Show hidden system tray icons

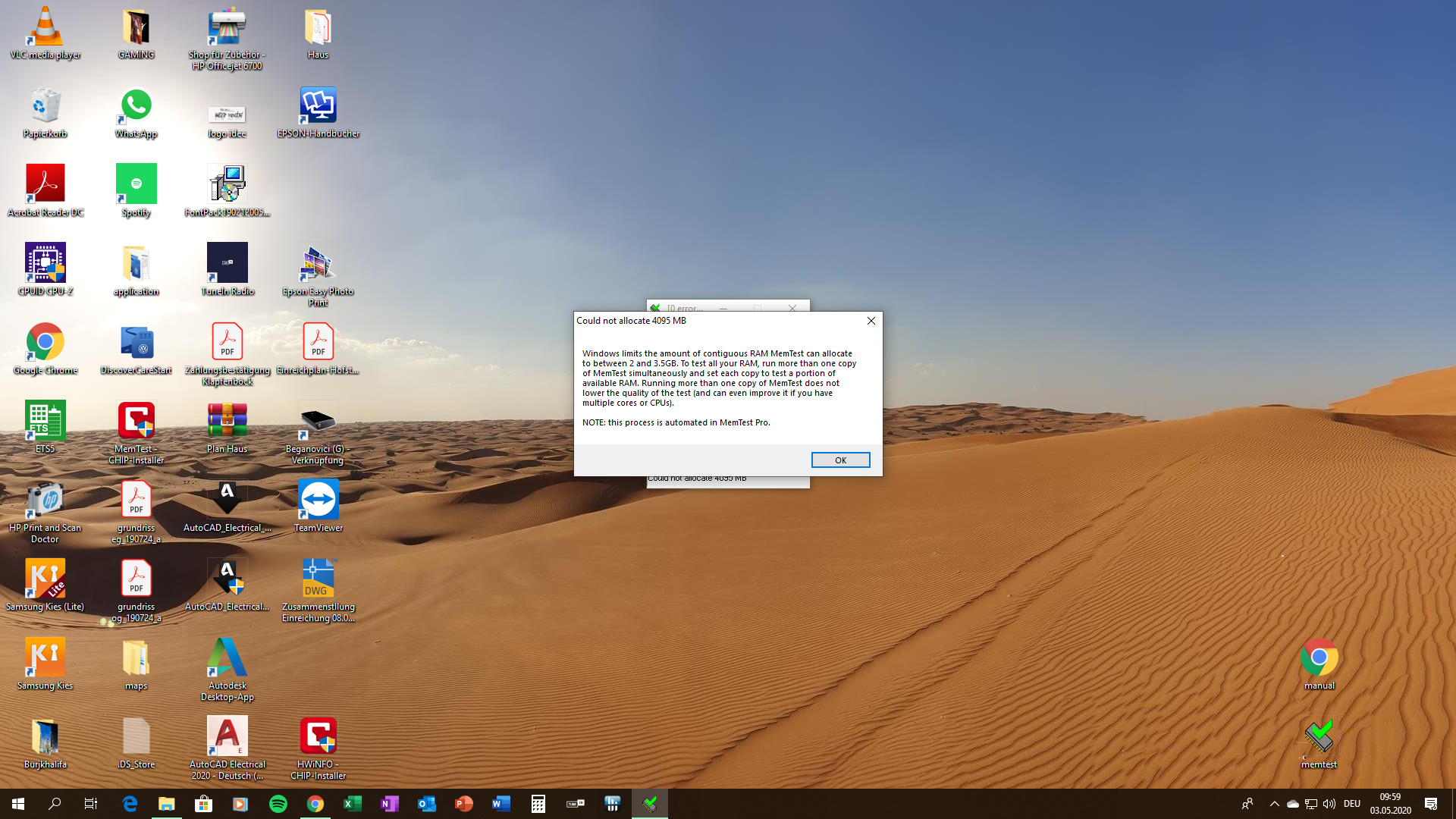1274,804
